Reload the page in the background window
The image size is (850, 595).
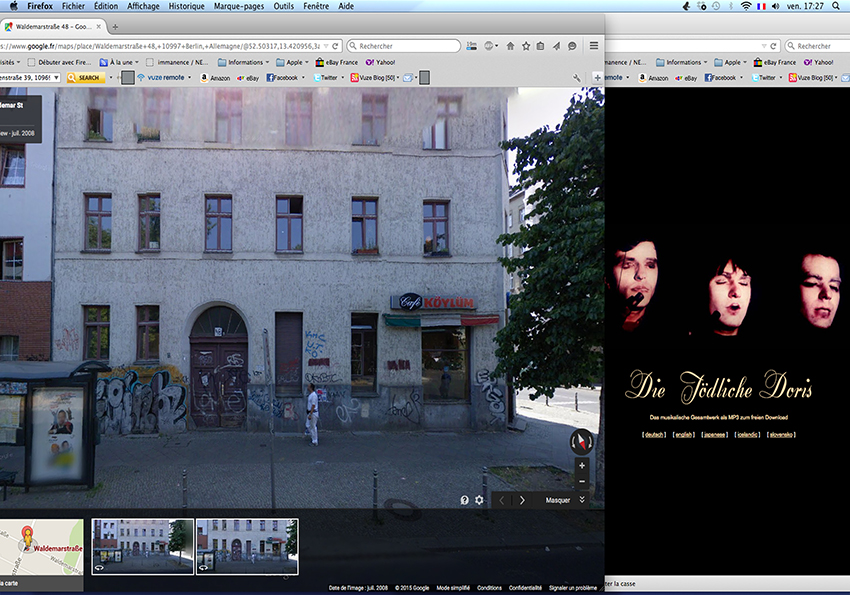(773, 46)
